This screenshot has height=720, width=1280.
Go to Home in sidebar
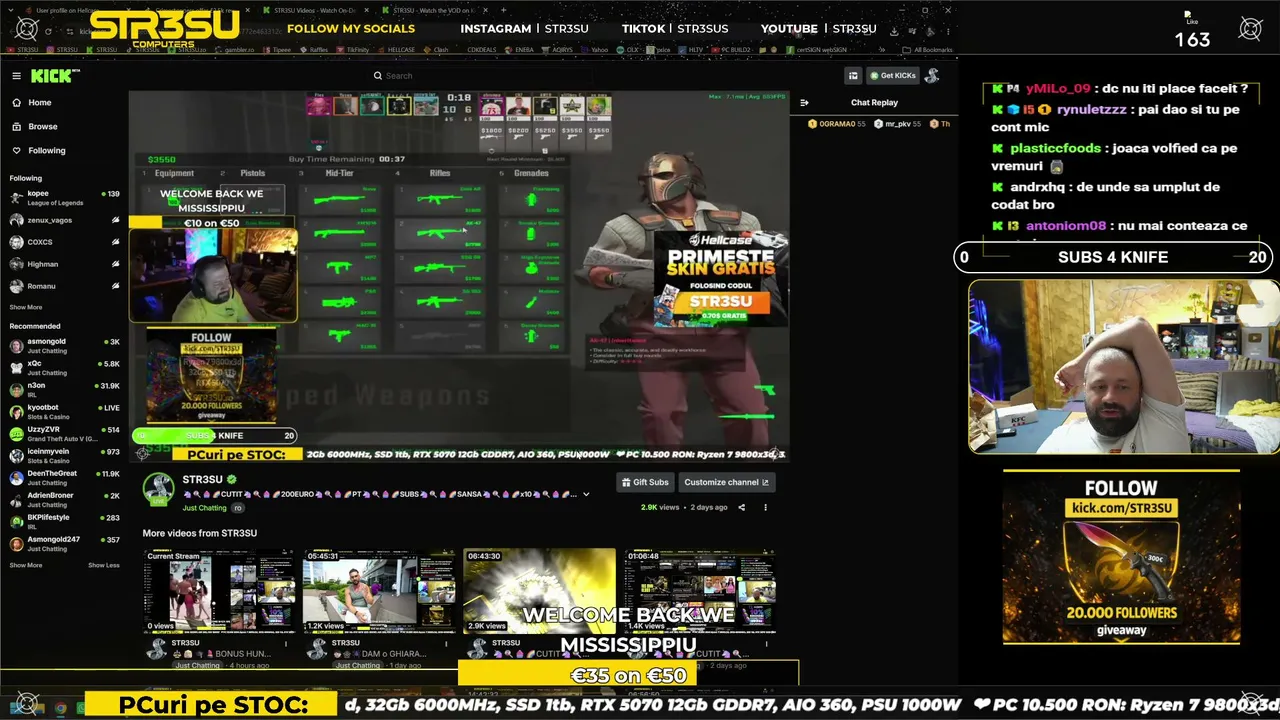(x=40, y=102)
